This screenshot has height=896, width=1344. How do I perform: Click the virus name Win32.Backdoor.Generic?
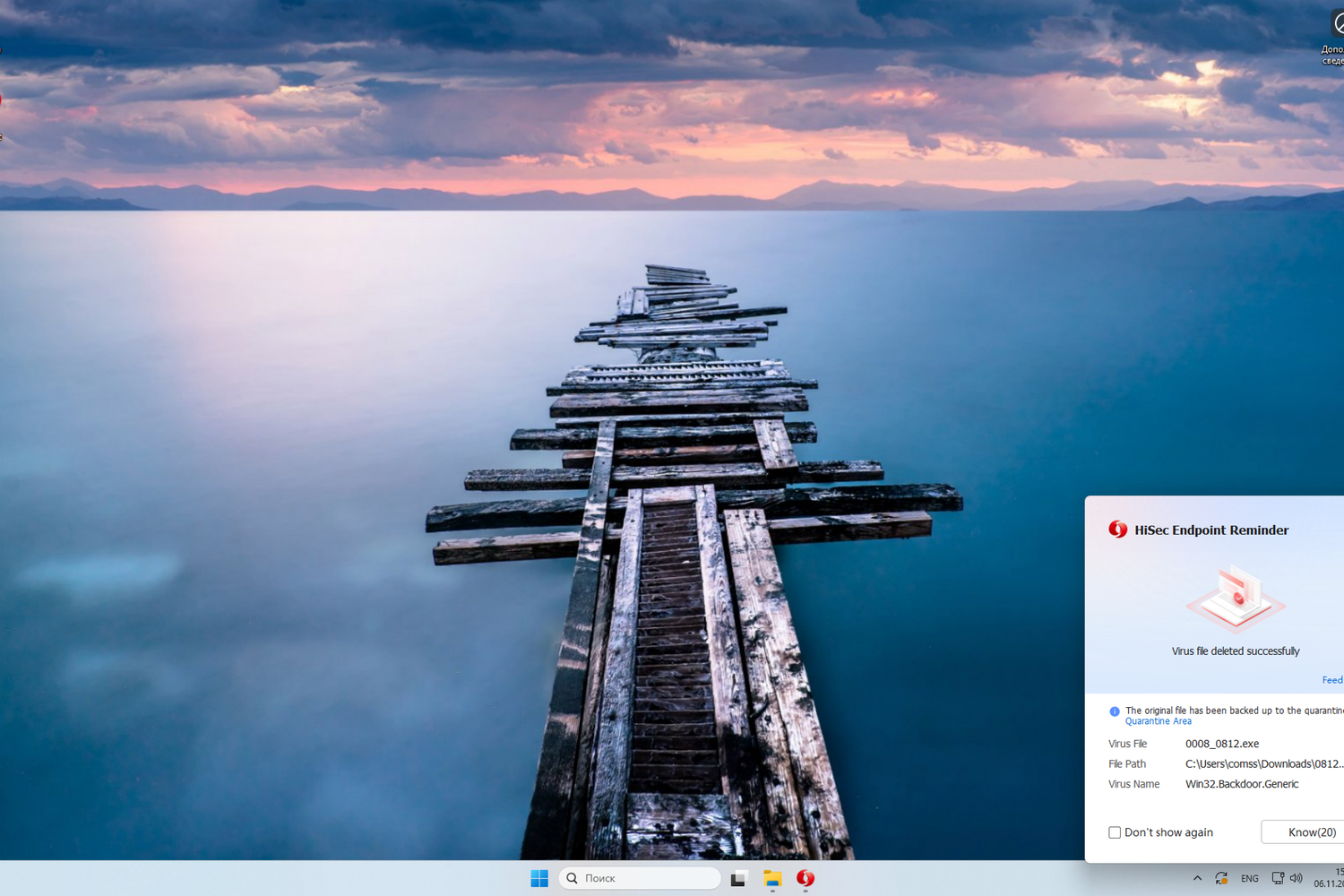[1242, 784]
